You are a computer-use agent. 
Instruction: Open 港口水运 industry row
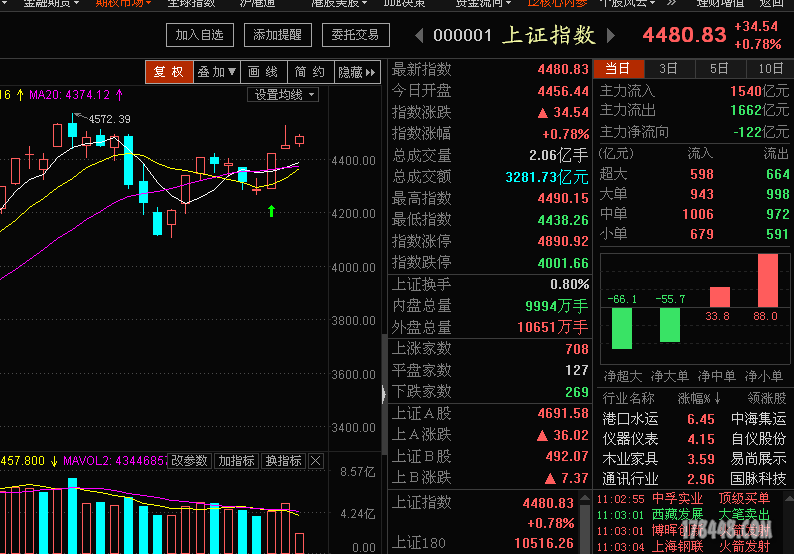coord(694,419)
